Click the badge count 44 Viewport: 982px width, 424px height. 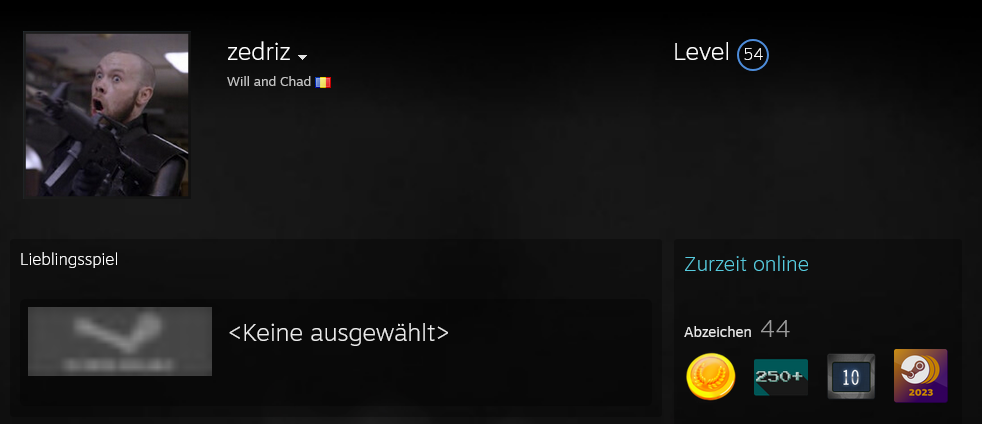coord(775,329)
